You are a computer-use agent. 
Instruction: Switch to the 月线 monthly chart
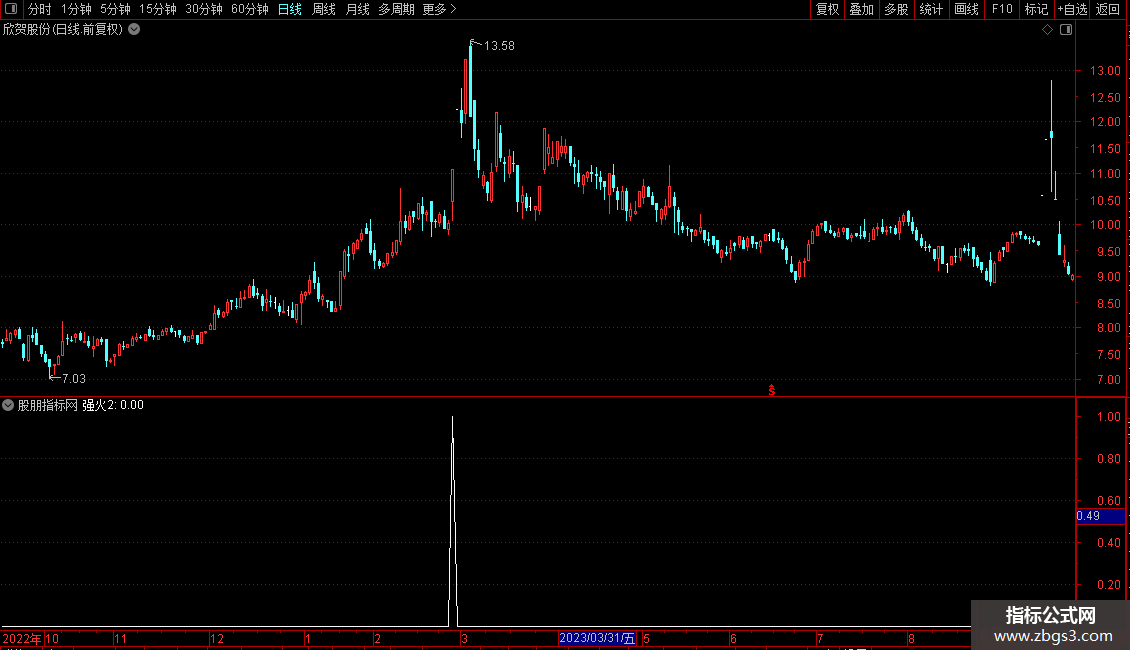click(357, 9)
